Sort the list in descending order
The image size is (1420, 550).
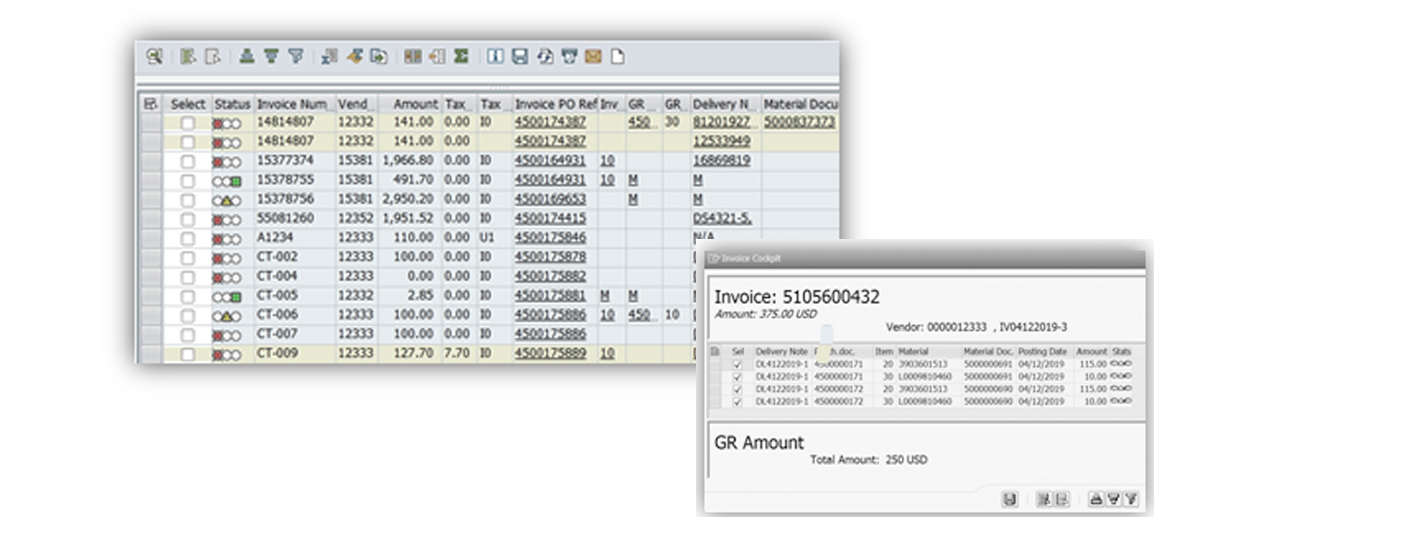tap(271, 57)
